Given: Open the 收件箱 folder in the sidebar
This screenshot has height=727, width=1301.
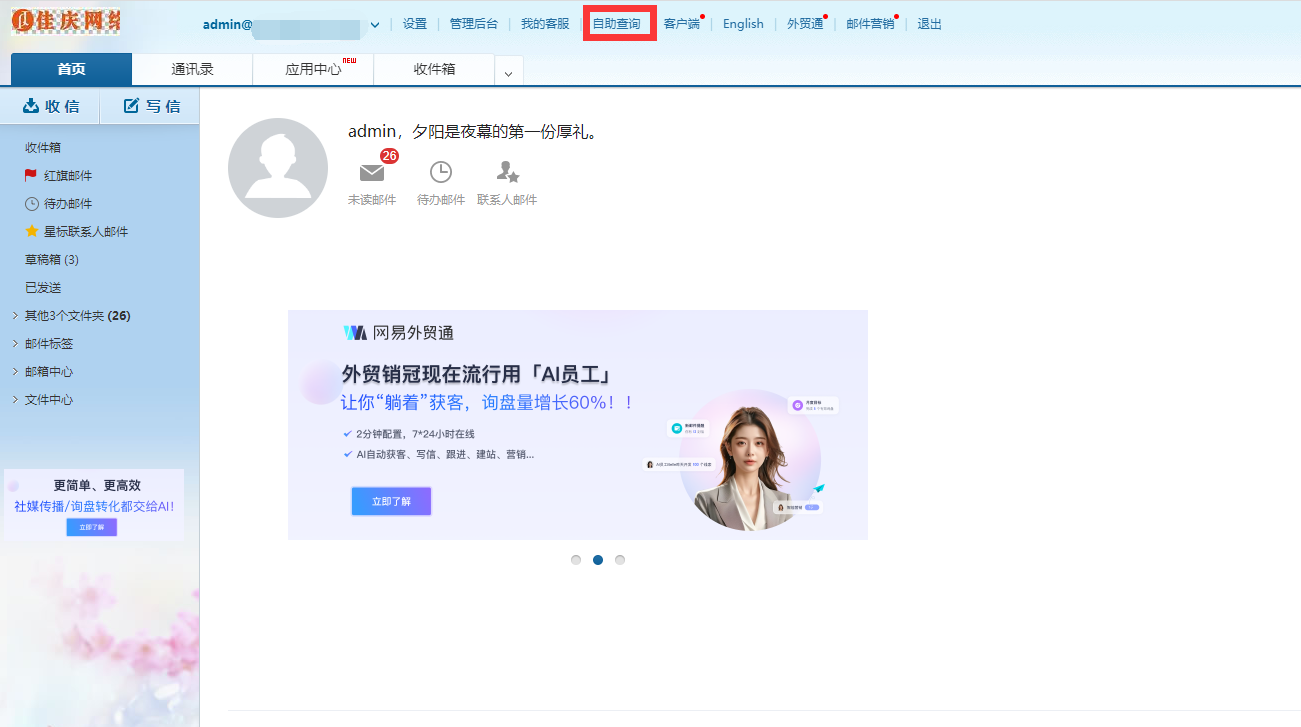Looking at the screenshot, I should click(x=43, y=147).
